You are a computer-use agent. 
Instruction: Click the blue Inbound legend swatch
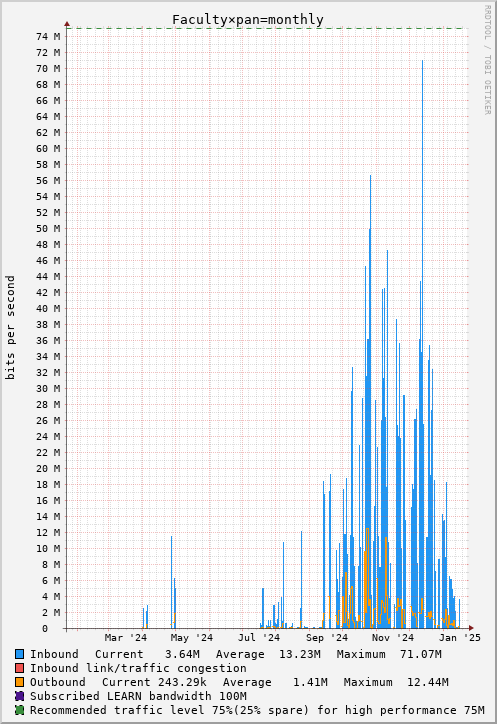pos(19,654)
